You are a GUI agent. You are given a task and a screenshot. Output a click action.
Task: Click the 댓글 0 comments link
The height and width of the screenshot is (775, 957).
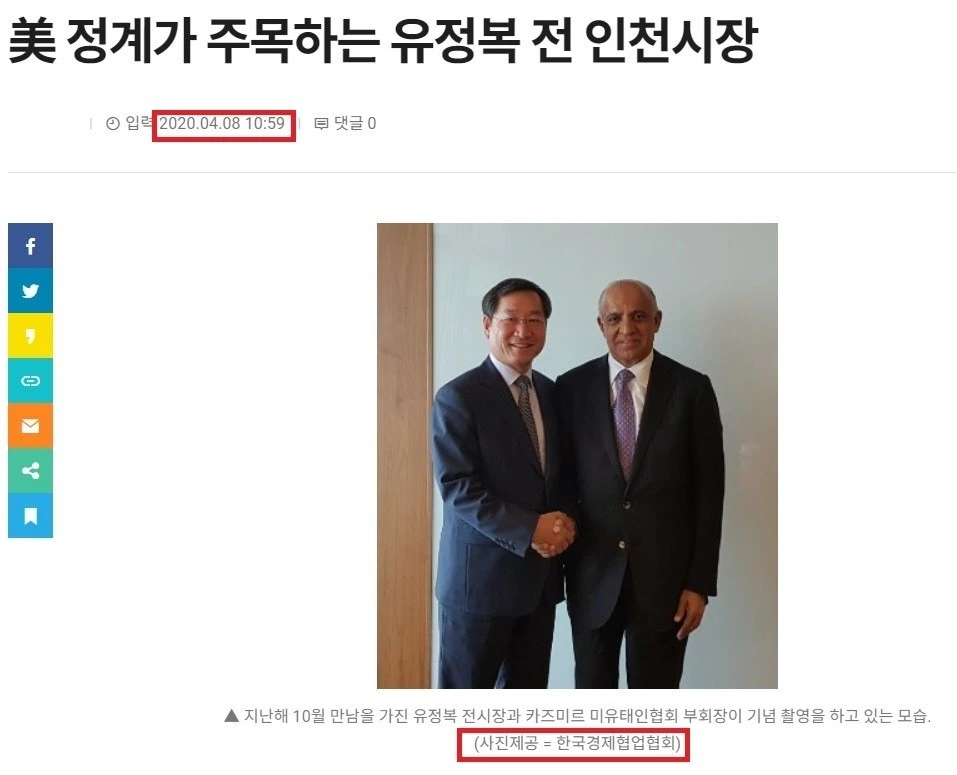coord(355,123)
